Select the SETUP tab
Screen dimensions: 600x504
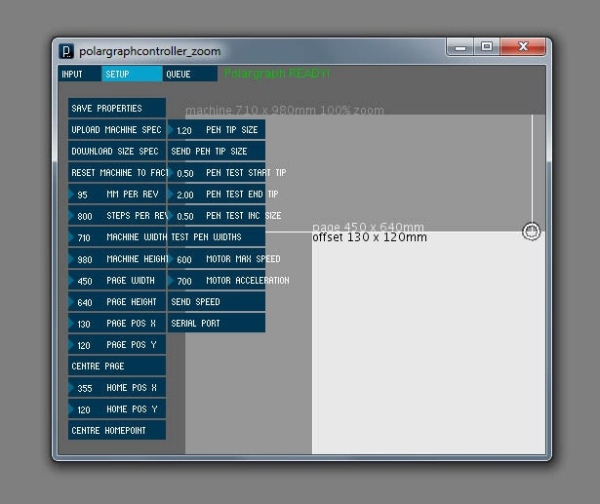pos(132,73)
